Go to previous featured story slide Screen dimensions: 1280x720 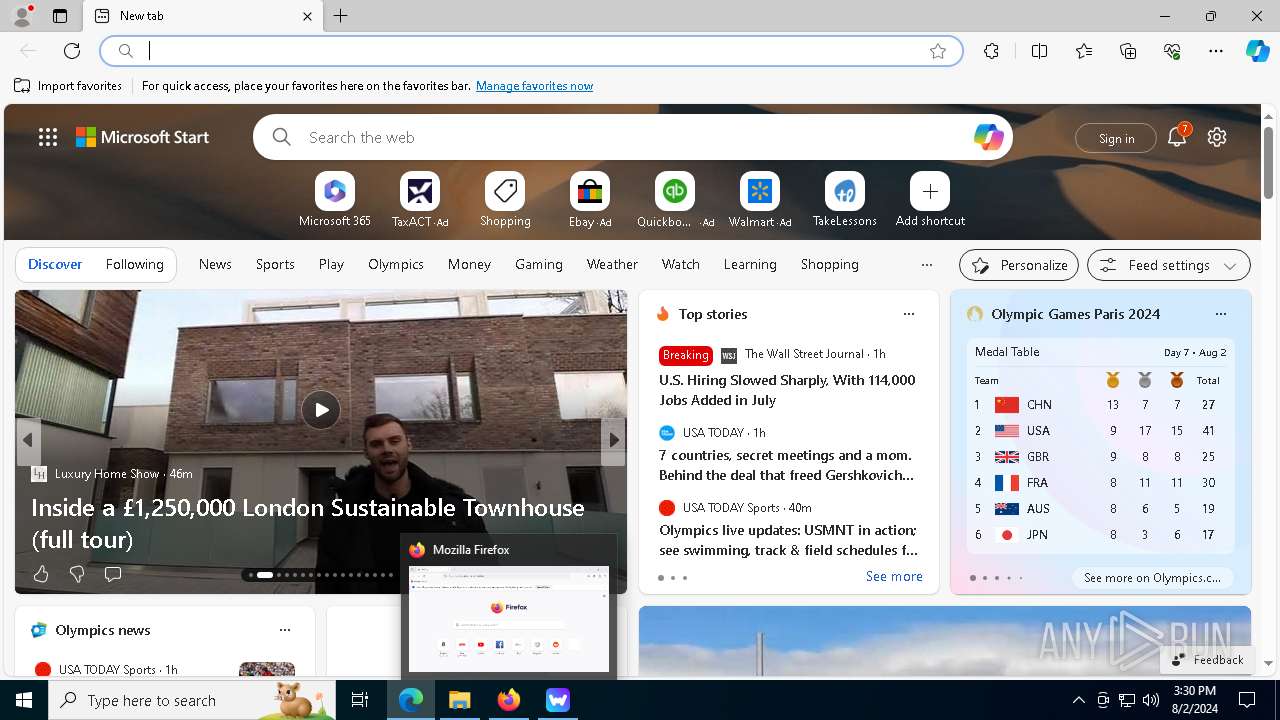point(28,440)
